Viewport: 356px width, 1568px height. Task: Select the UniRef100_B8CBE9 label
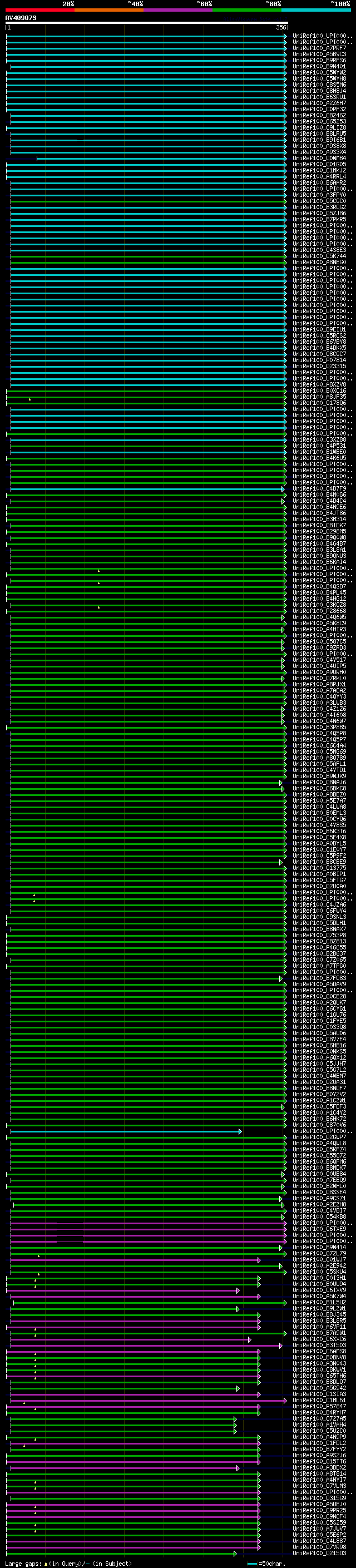coord(319,862)
